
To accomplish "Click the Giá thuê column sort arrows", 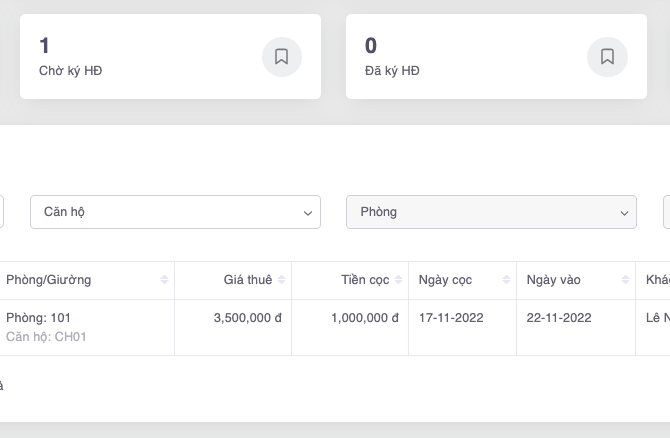I will point(282,280).
